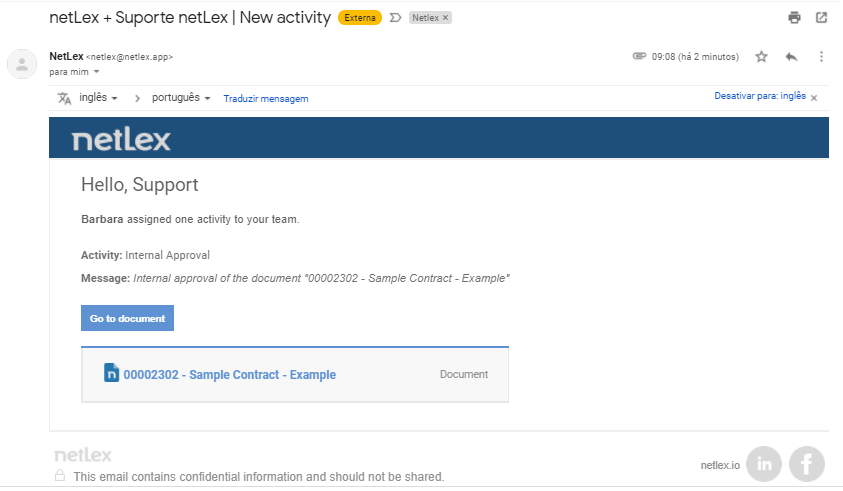Click the 'Go to document' button
The height and width of the screenshot is (491, 843).
pos(127,318)
